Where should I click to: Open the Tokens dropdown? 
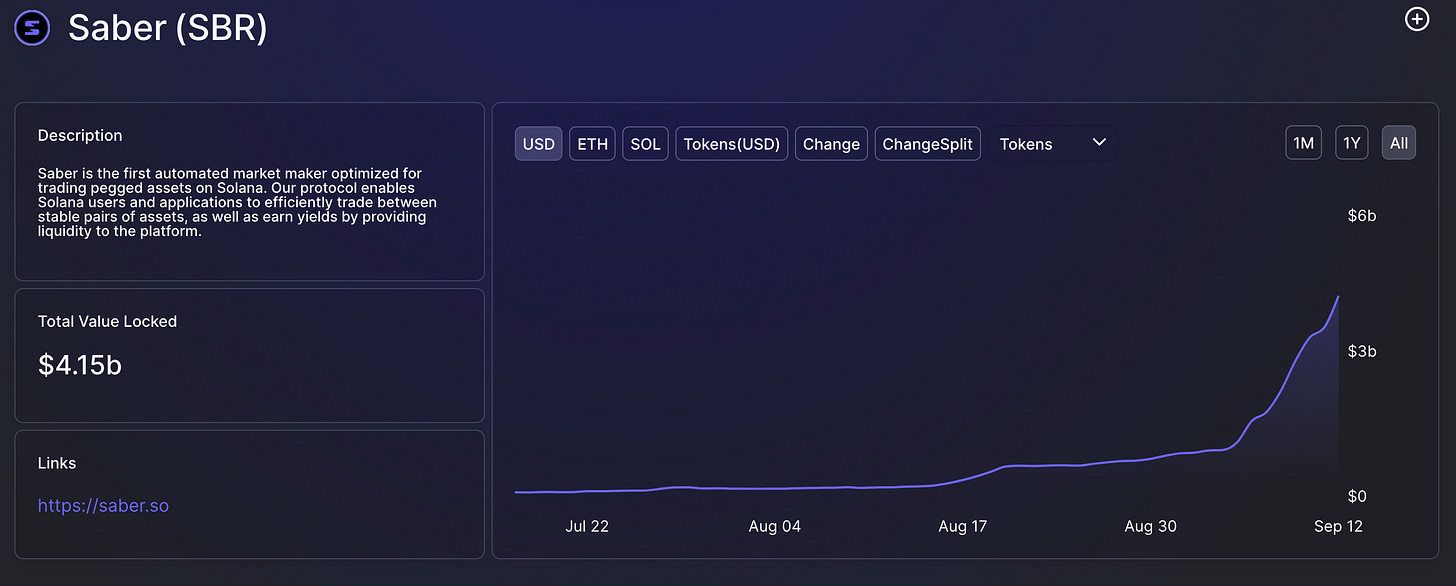[1053, 144]
